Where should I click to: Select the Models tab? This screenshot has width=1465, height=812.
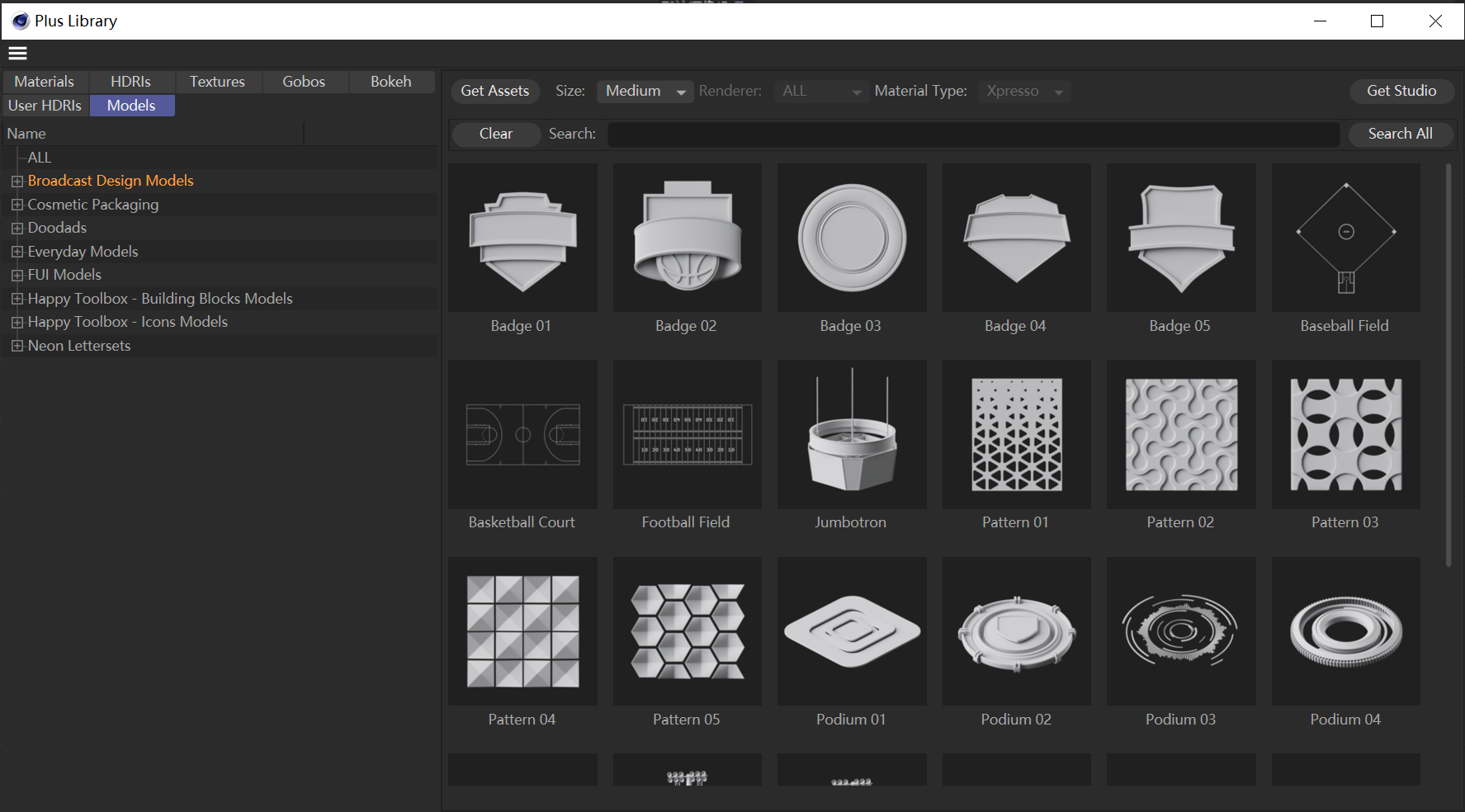coord(132,106)
